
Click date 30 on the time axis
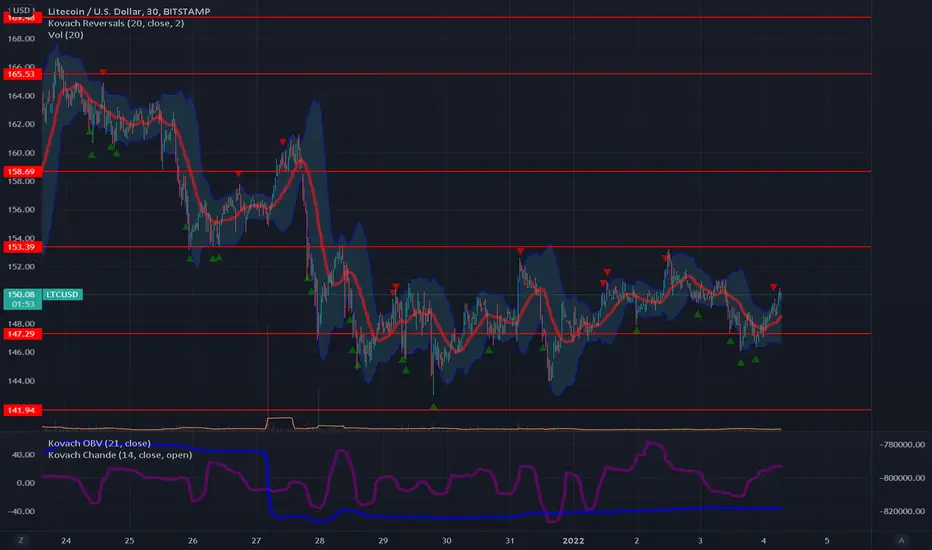point(446,540)
